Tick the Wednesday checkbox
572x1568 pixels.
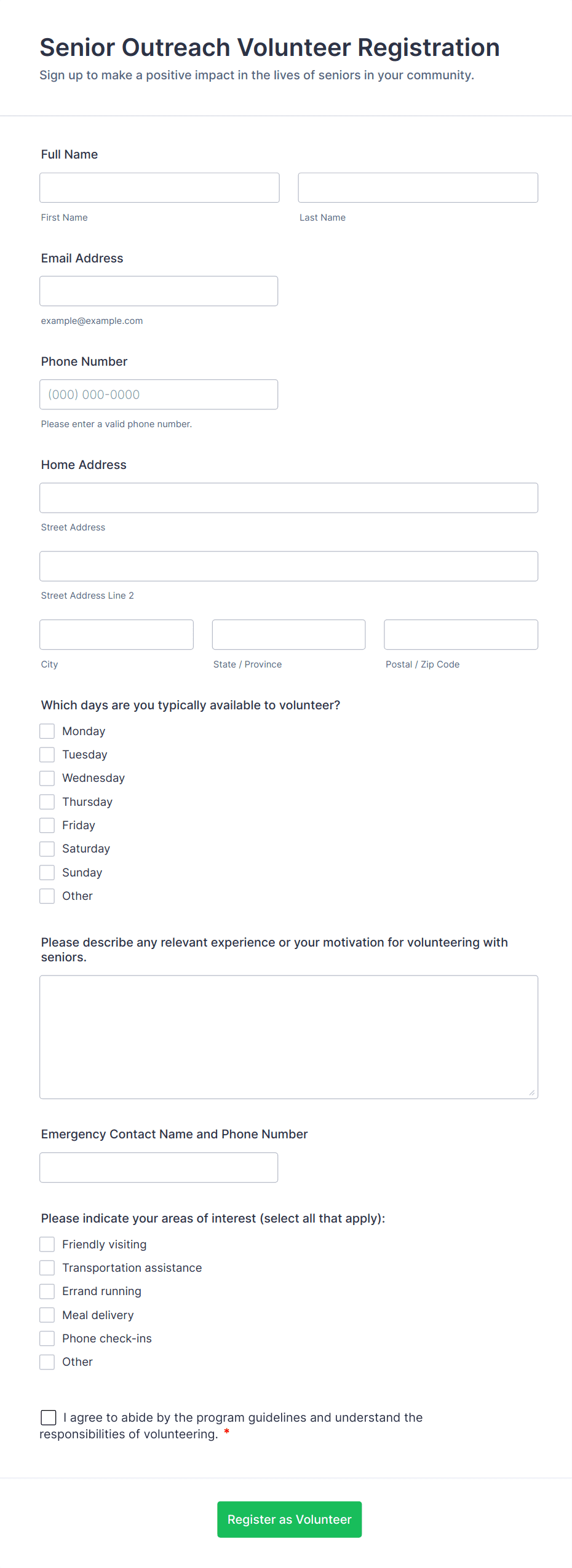click(x=47, y=778)
